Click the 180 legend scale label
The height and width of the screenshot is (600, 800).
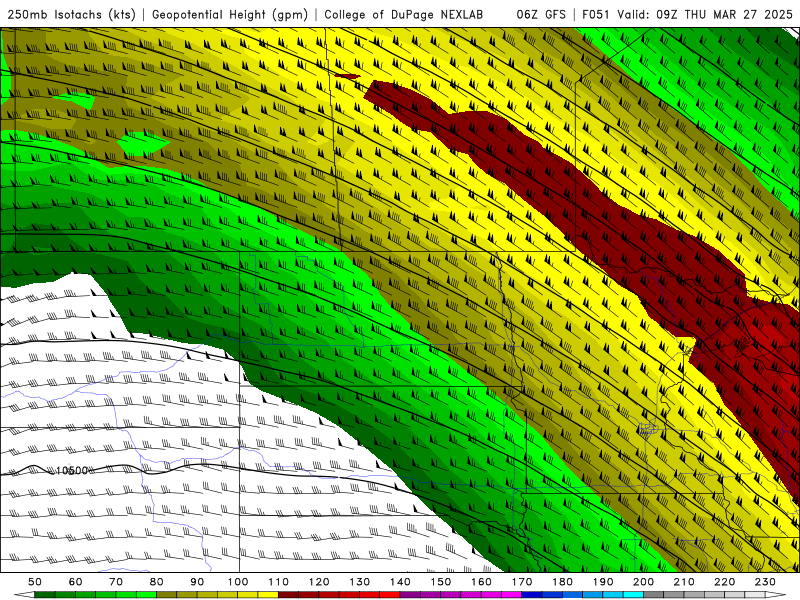[x=562, y=582]
